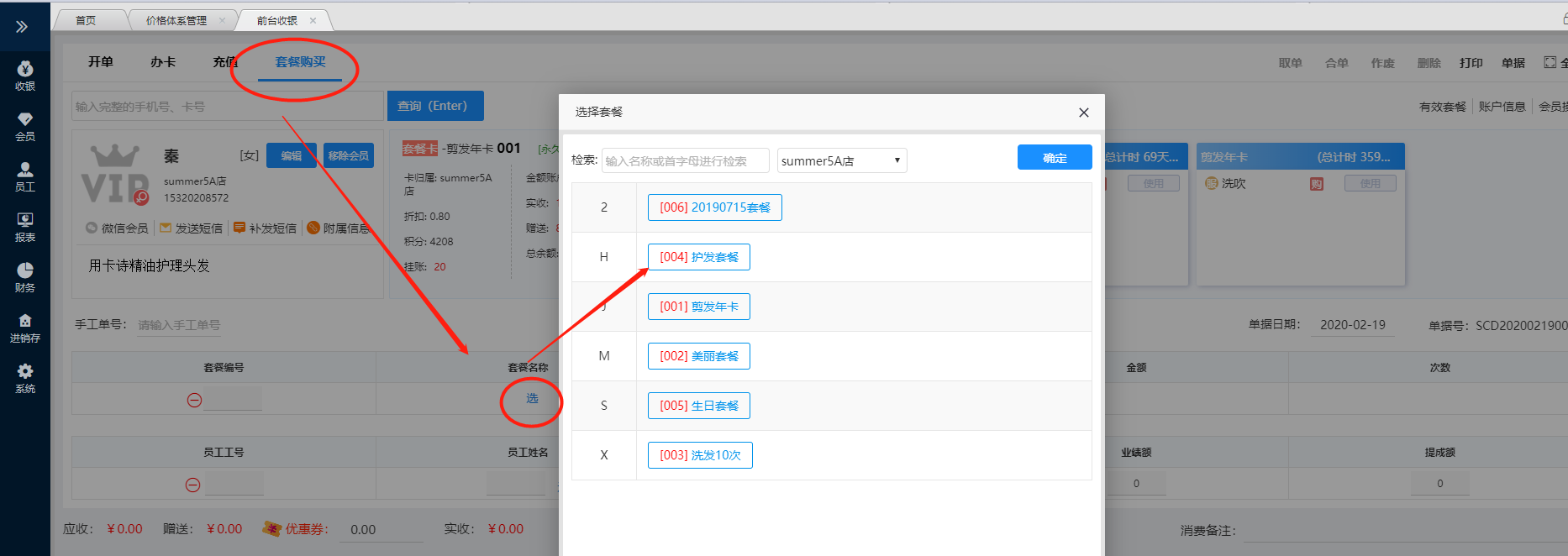
Task: Select package [005] 生日套餐
Action: 699,406
